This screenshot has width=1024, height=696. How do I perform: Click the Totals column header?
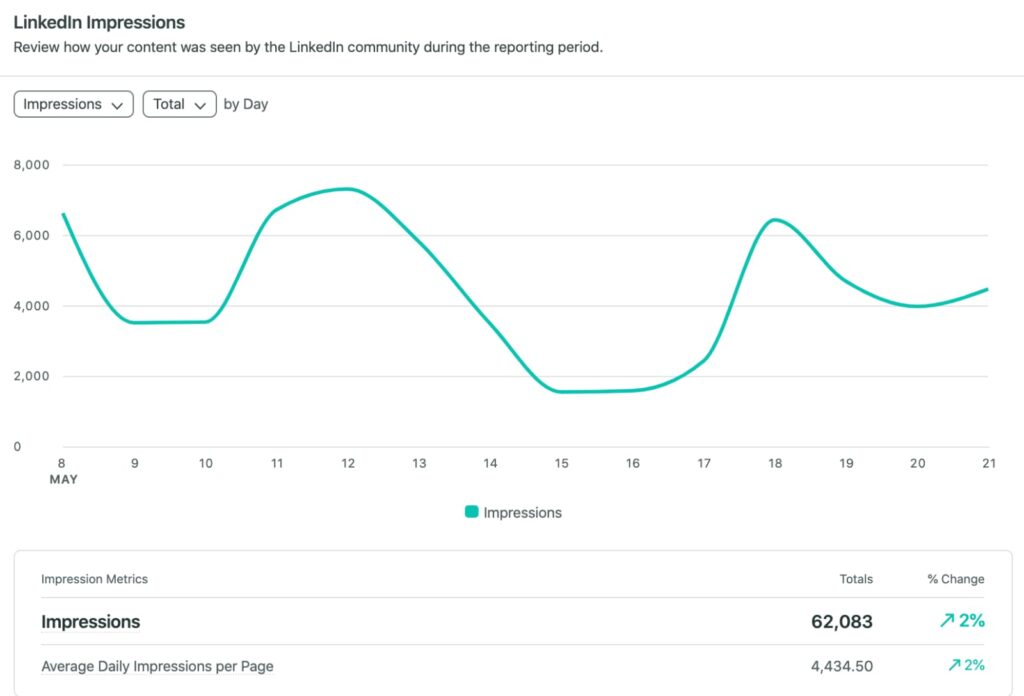[x=856, y=579]
